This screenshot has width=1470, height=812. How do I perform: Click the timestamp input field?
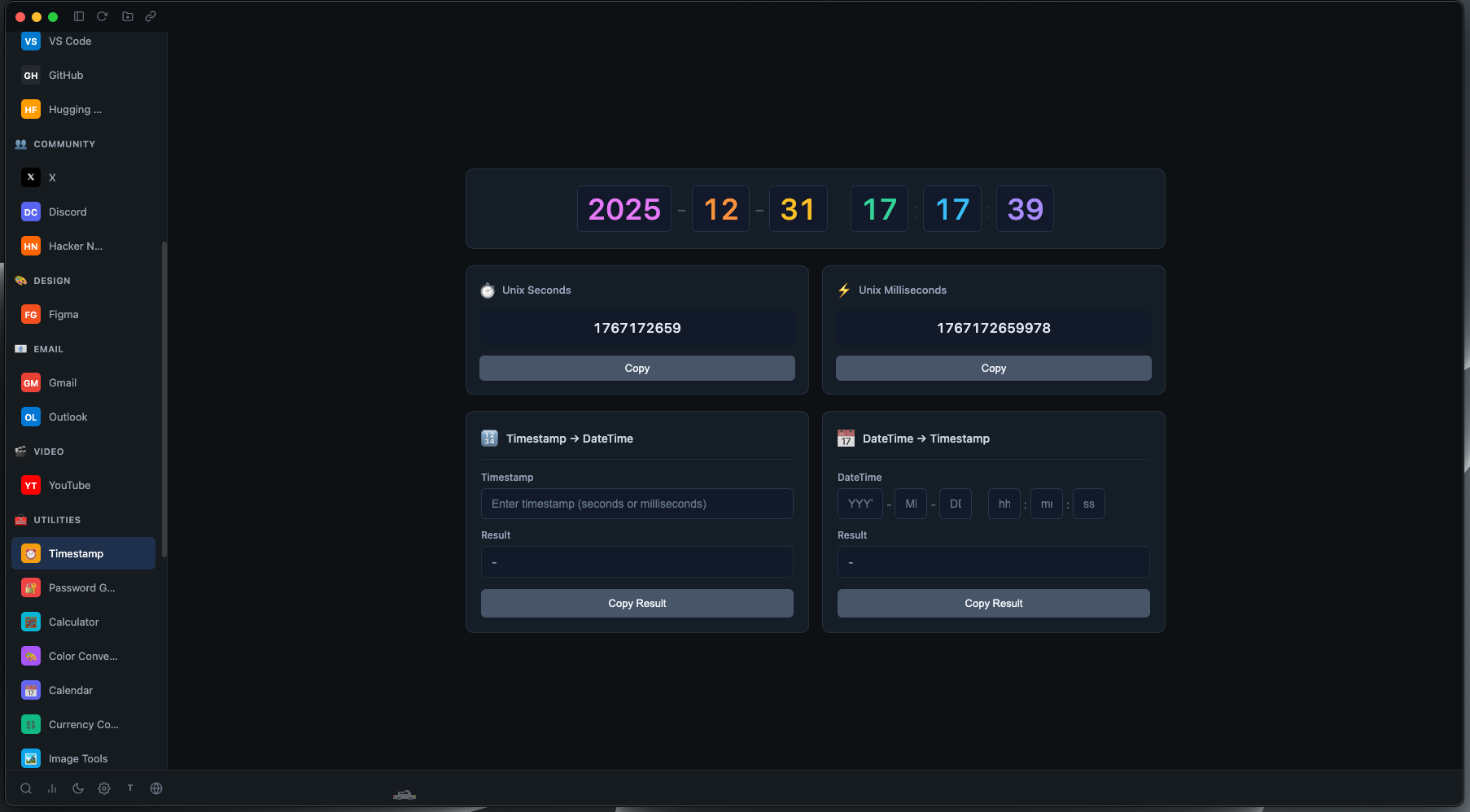pyautogui.click(x=637, y=504)
